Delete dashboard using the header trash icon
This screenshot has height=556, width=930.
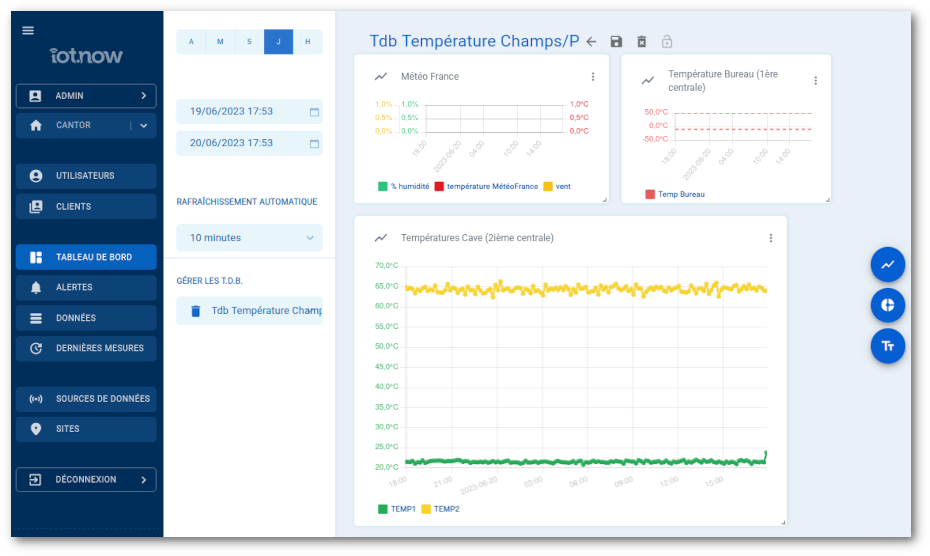tap(642, 41)
